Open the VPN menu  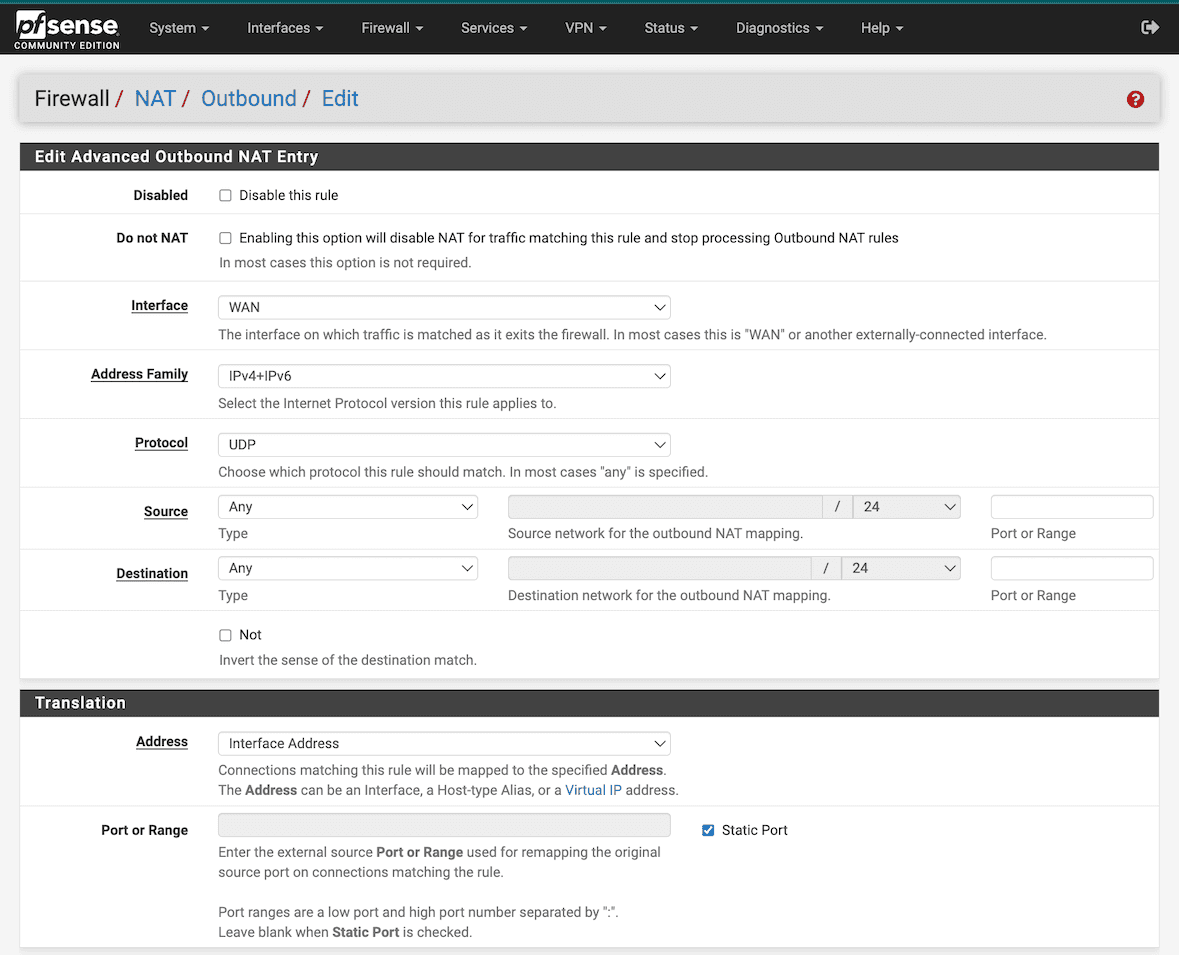585,27
